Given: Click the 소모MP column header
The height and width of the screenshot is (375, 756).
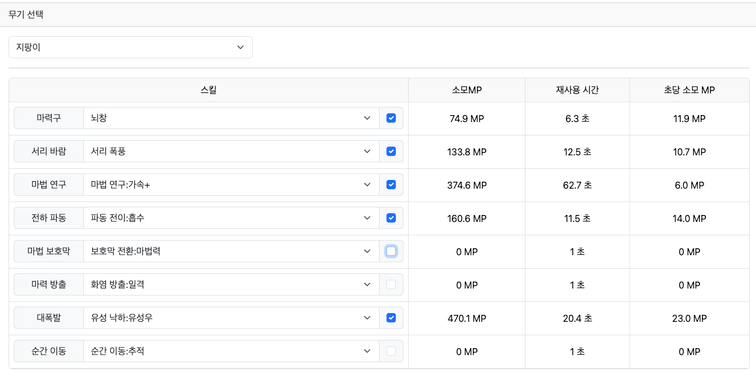Looking at the screenshot, I should [467, 90].
